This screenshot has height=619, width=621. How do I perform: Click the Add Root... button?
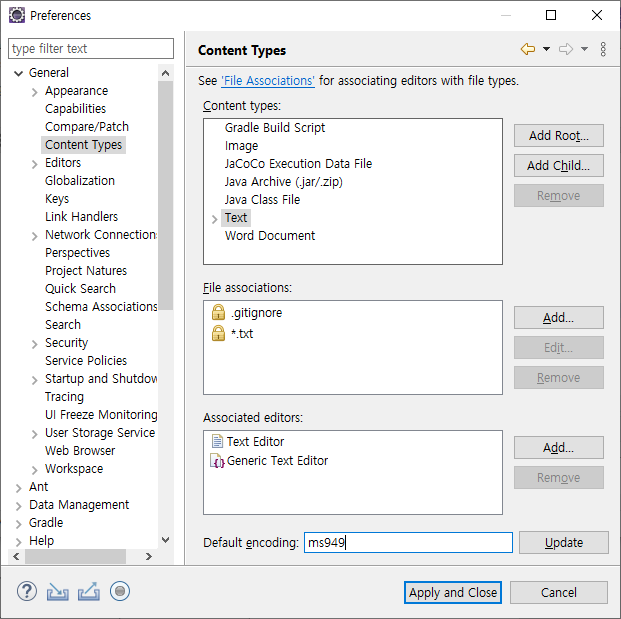point(559,135)
